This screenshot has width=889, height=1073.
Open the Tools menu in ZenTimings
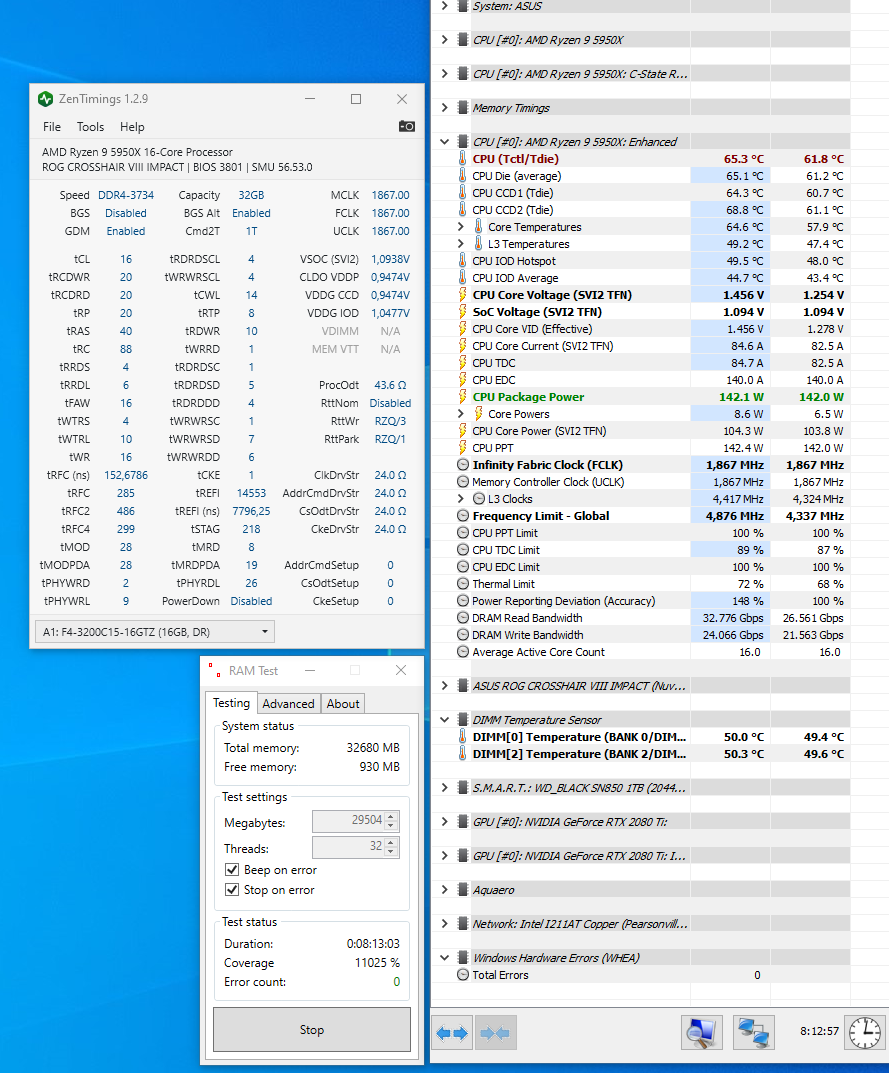90,127
